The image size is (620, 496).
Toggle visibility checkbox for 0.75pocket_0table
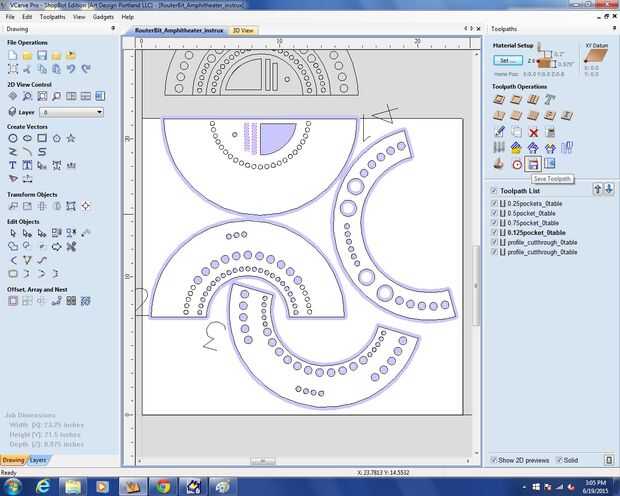[x=494, y=223]
